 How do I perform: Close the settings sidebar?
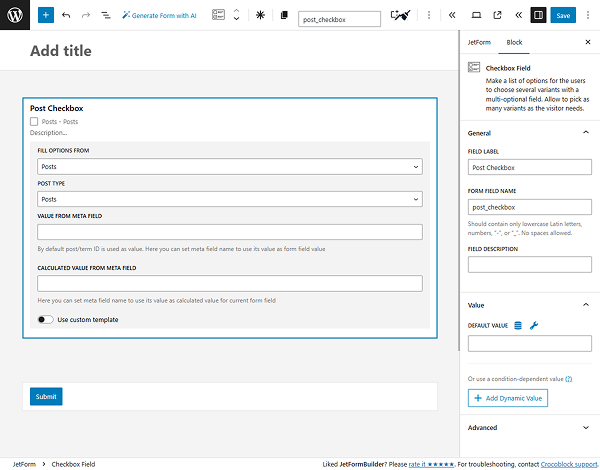tap(588, 42)
